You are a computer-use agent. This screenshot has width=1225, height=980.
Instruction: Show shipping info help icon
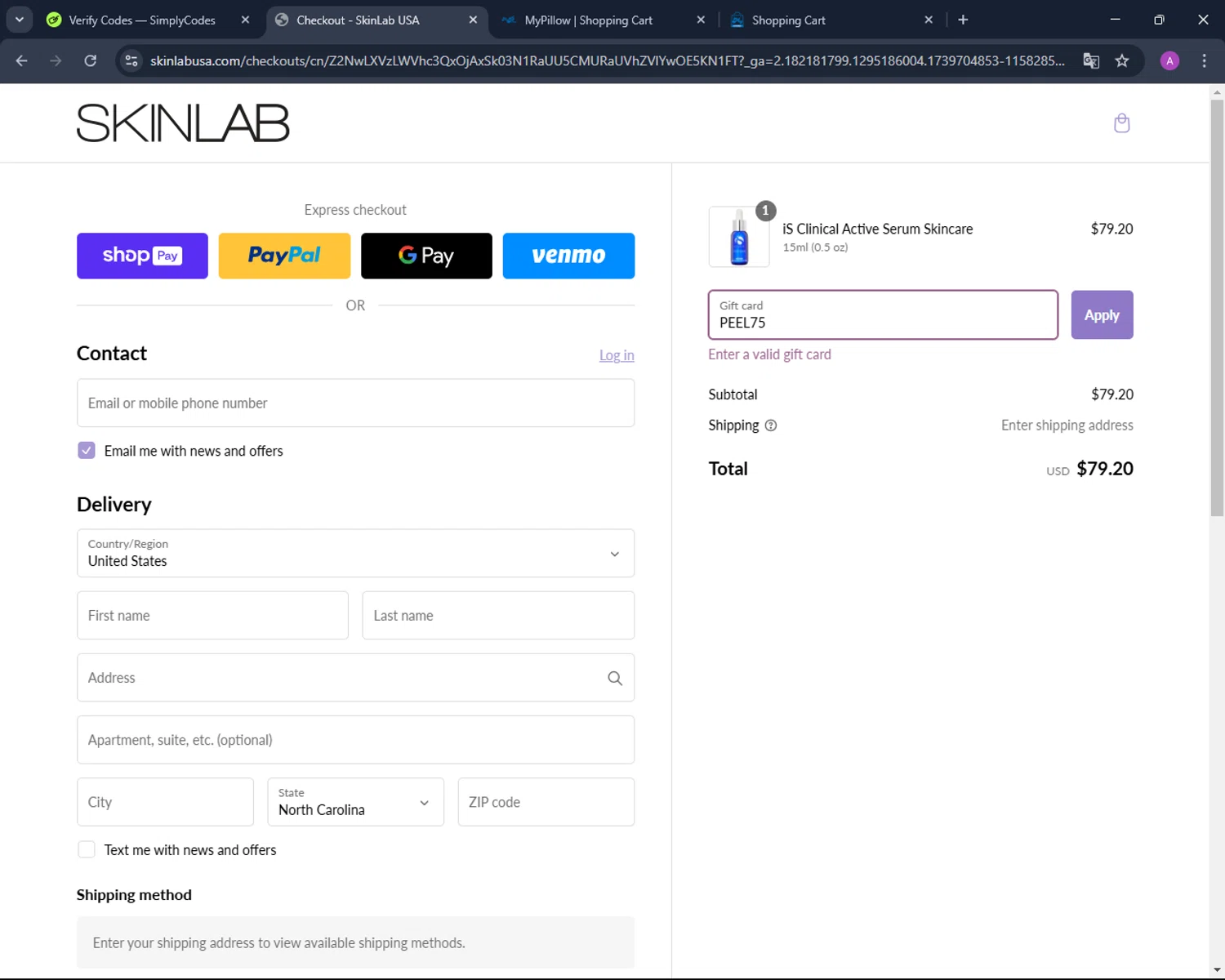tap(770, 425)
